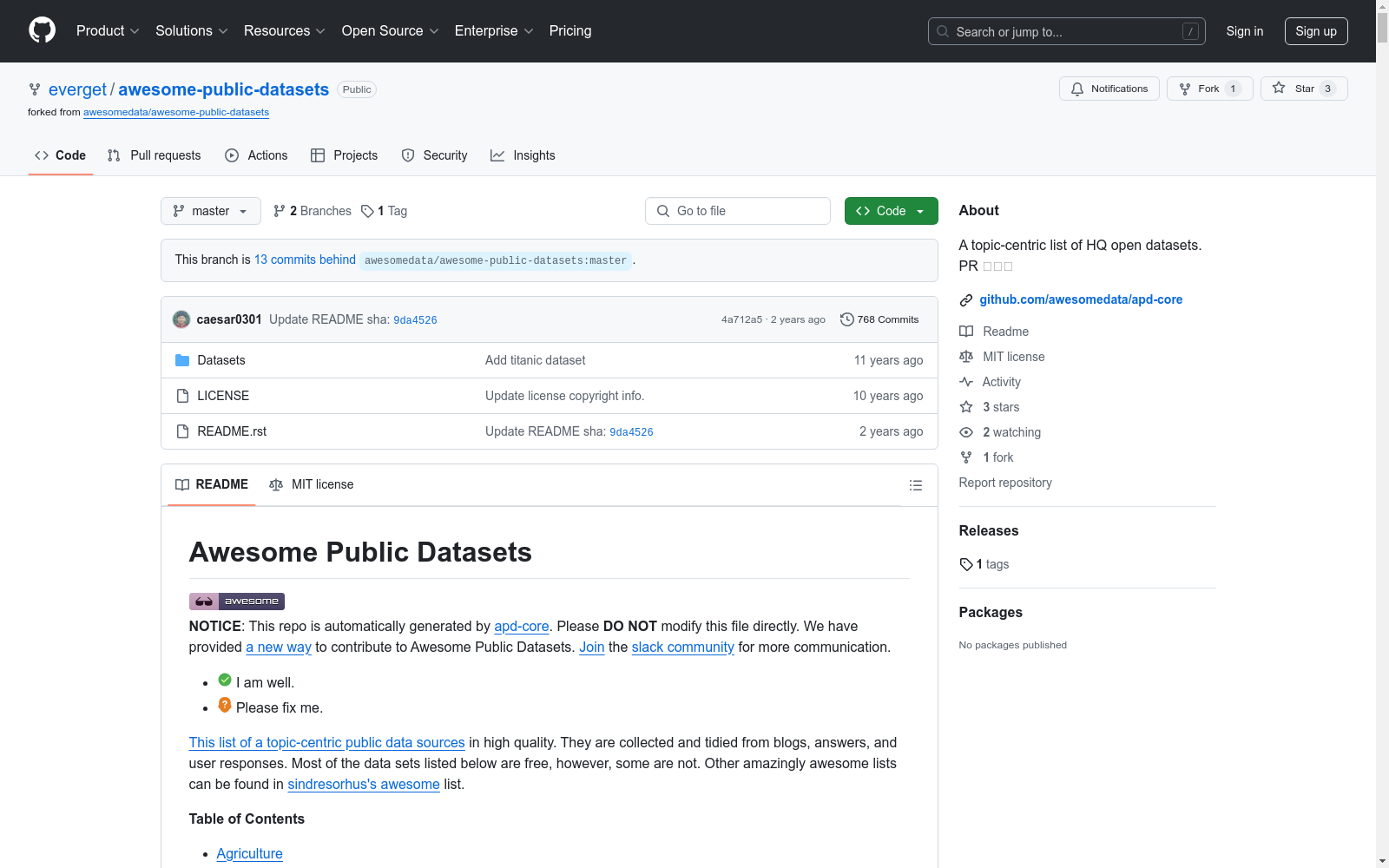View the 1 Tag link

coord(385,211)
